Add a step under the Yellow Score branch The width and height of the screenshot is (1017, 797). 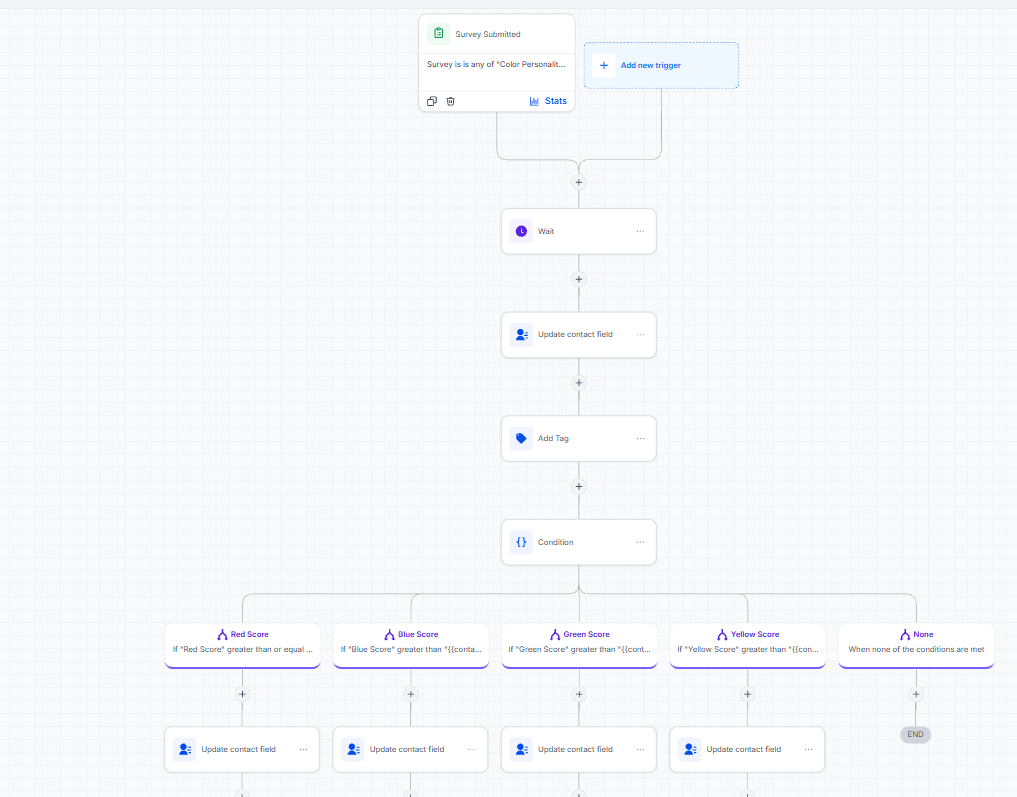[x=747, y=694]
